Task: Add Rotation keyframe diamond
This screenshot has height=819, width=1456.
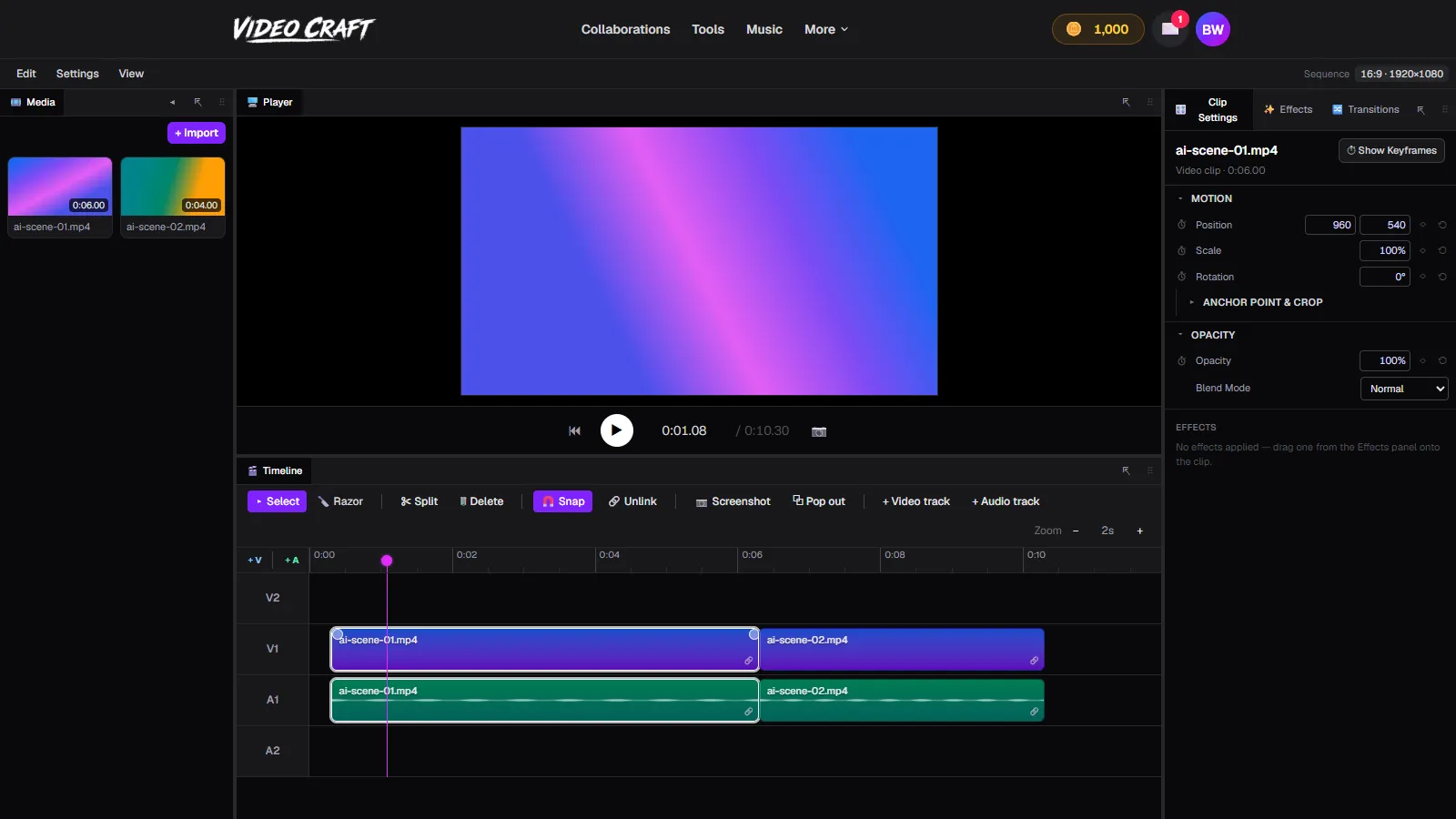Action: pos(1422,277)
